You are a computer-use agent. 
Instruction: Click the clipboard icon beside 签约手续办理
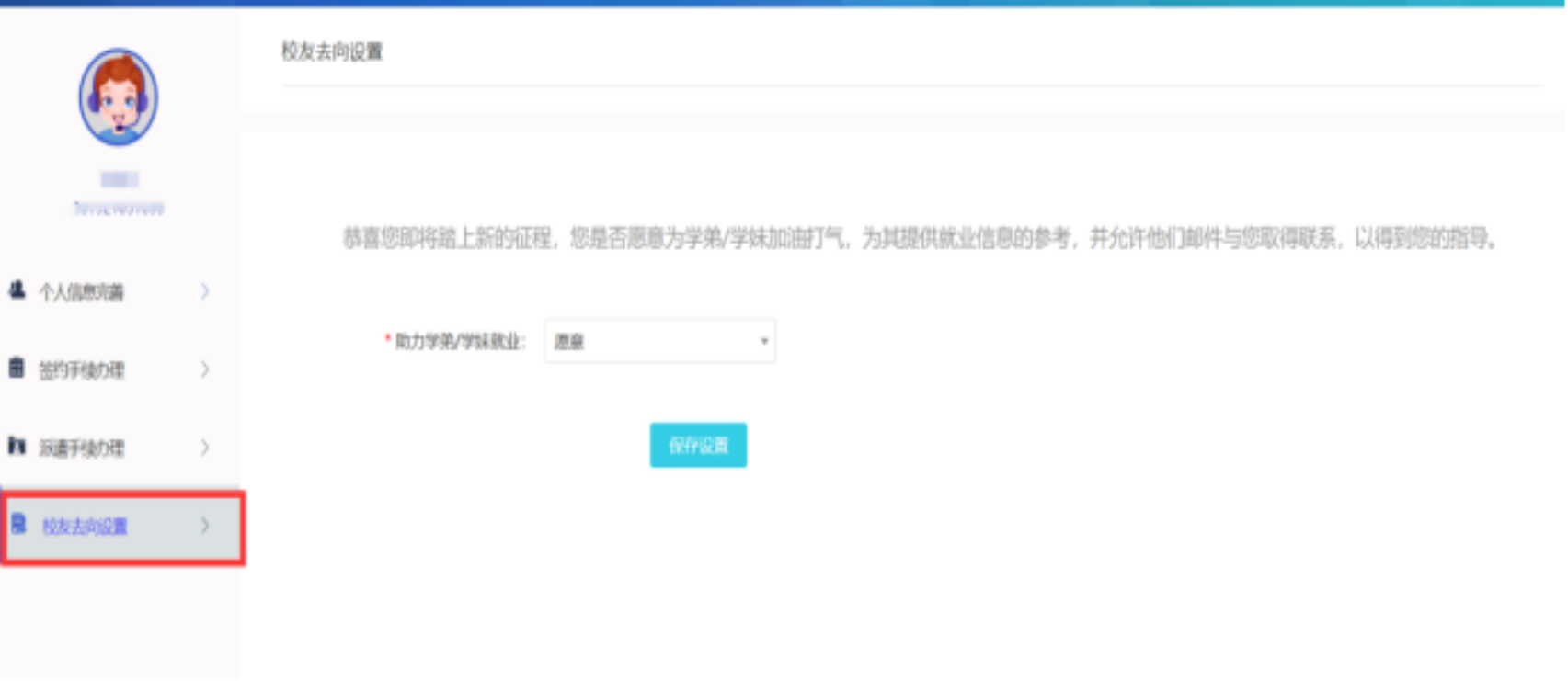click(x=17, y=369)
